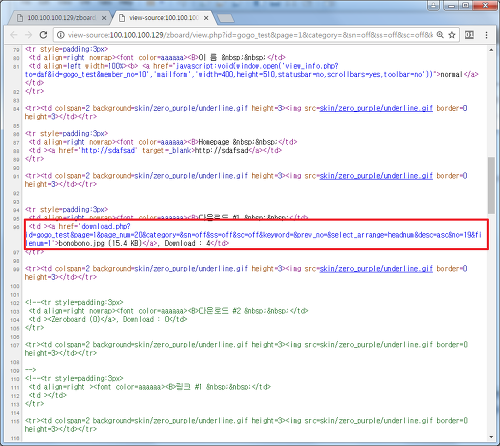Click the '-->' comment end on line 109
Viewport: 500px width, 446px height.
click(x=31, y=370)
